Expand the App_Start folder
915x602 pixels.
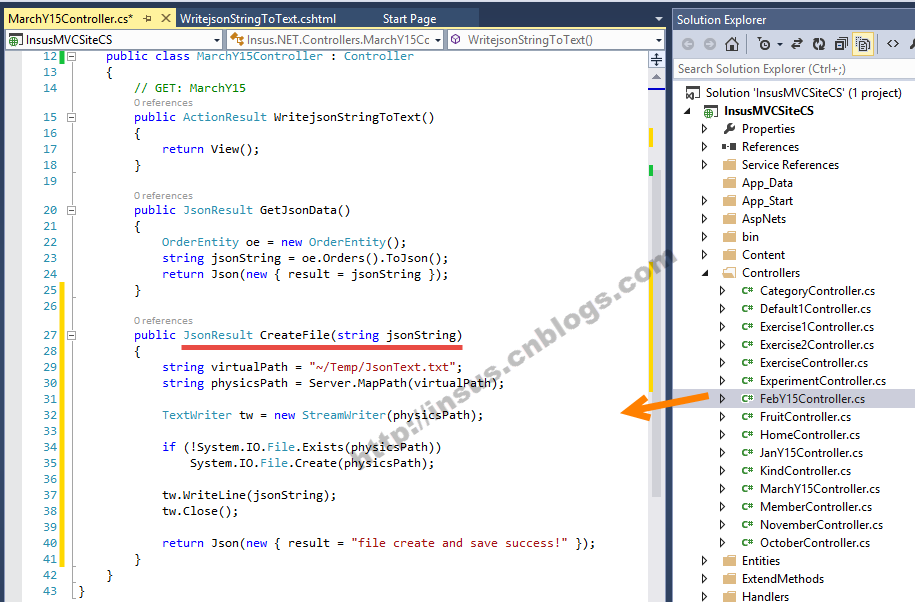coord(705,201)
